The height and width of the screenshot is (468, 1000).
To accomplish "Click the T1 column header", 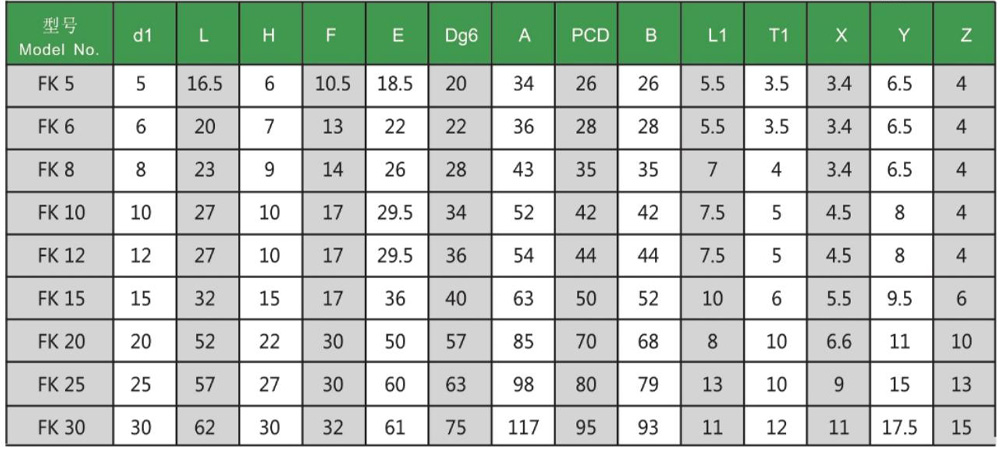I will [x=776, y=34].
